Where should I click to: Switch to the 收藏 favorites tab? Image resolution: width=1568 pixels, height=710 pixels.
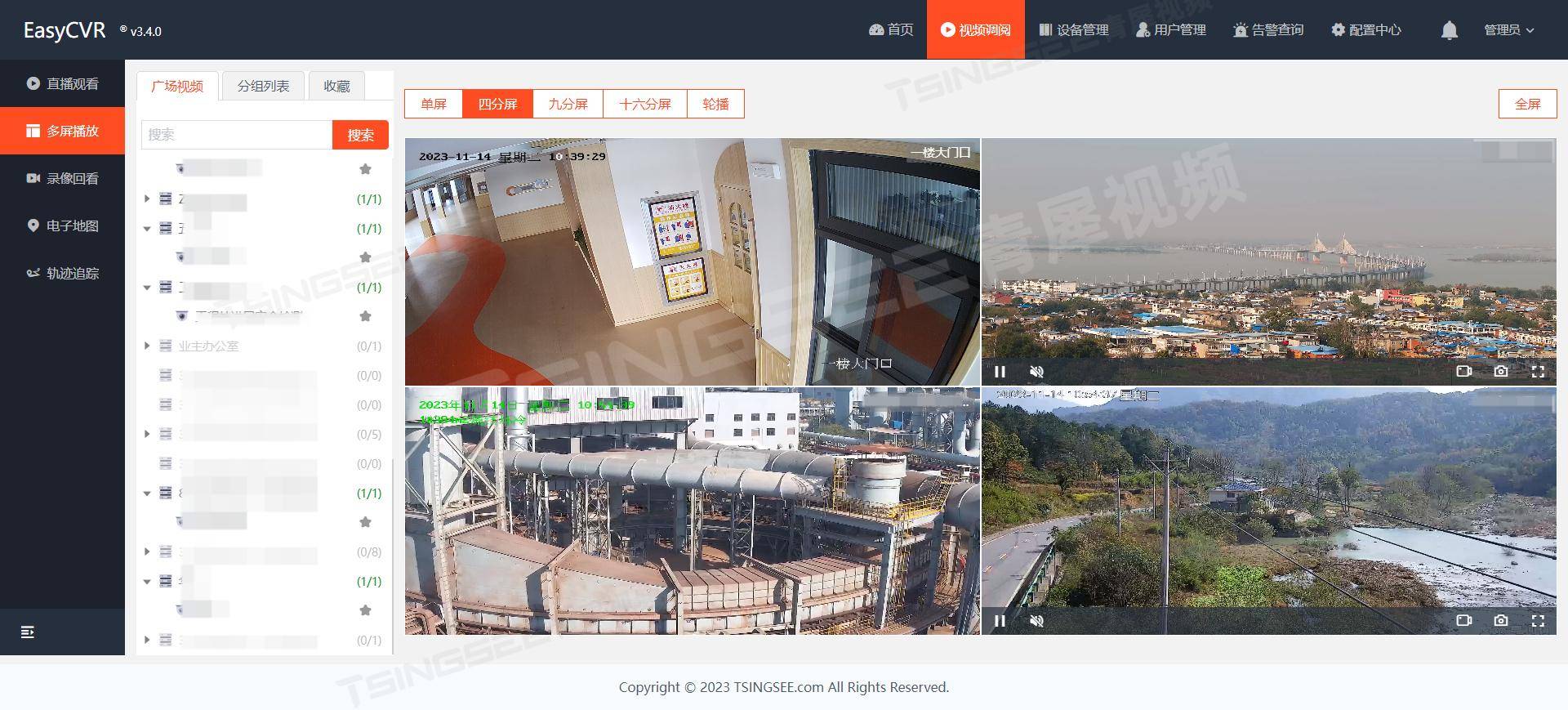[x=336, y=86]
